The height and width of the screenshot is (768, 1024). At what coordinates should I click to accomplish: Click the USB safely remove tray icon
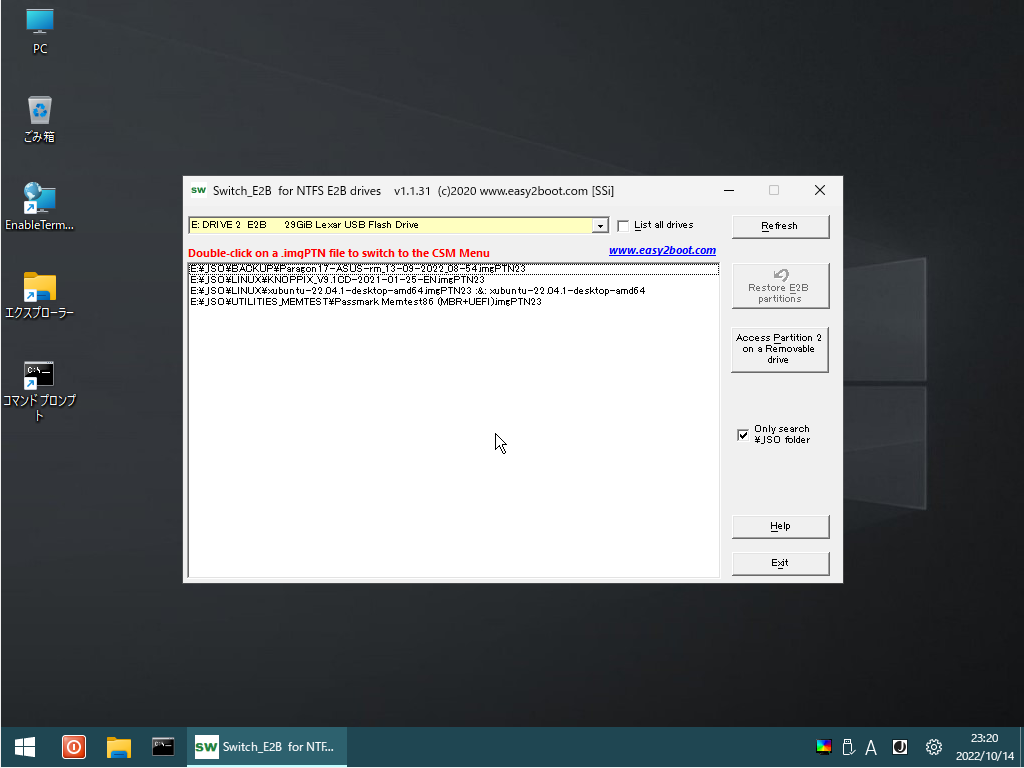pyautogui.click(x=848, y=747)
